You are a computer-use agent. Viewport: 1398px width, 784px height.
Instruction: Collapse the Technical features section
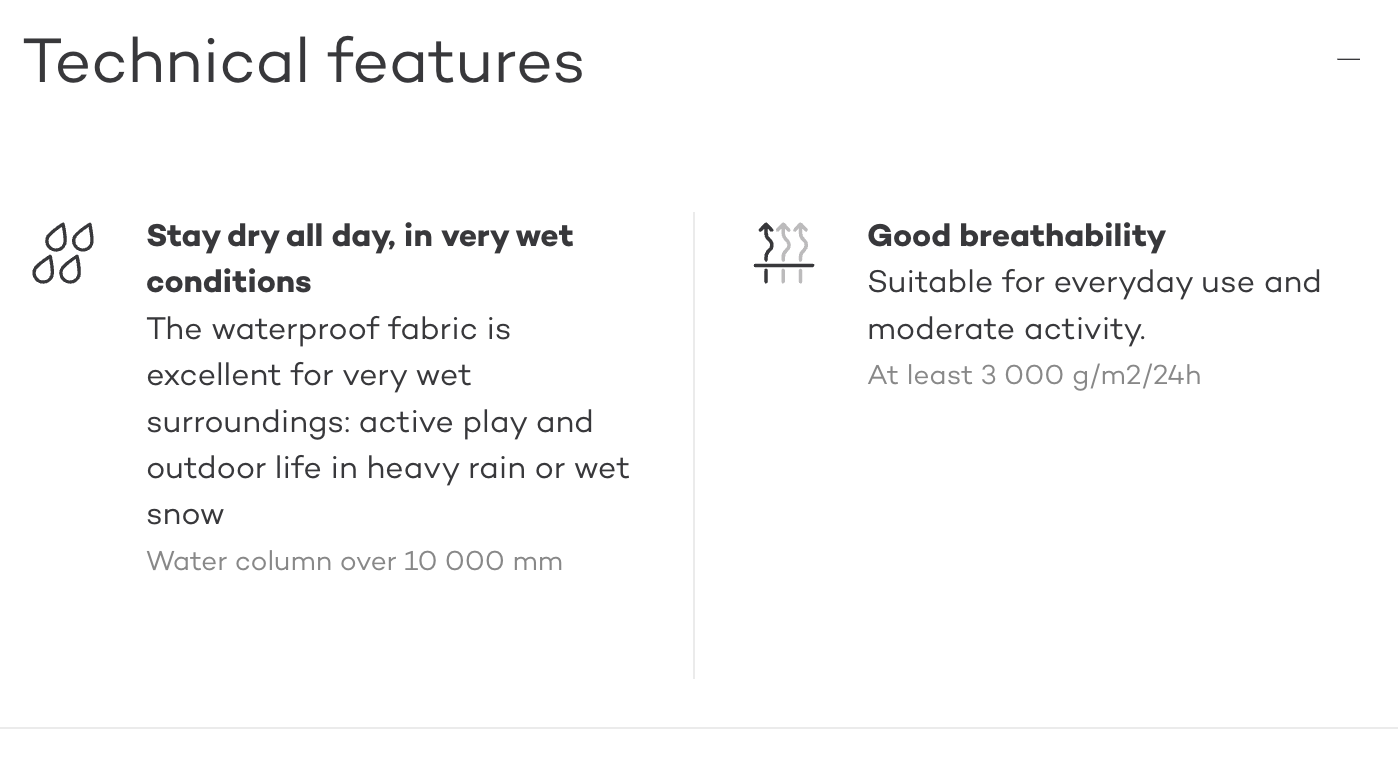click(x=1348, y=60)
